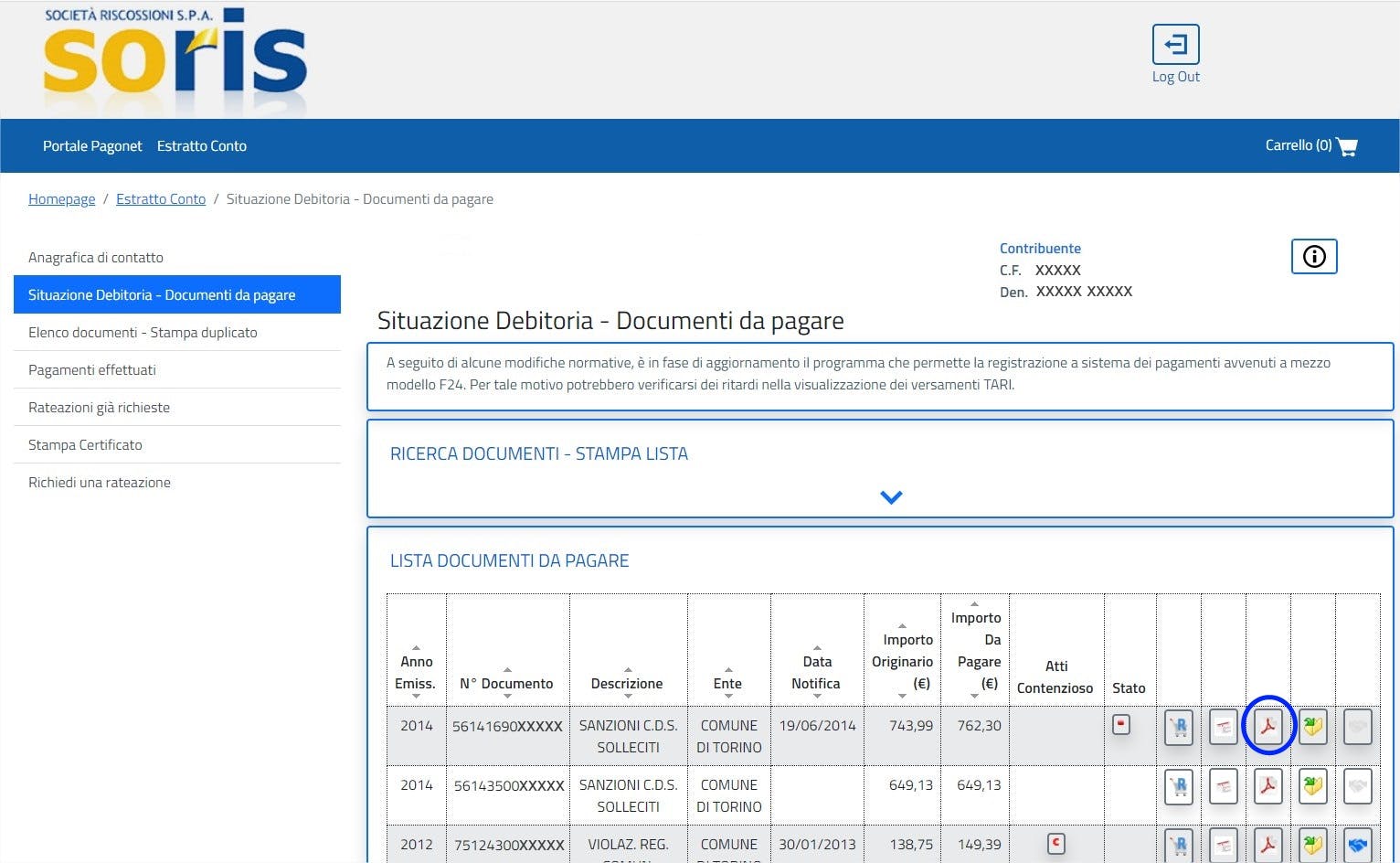Viewport: 1400px width, 863px height.
Task: Go to Pagamenti effettuati
Action: (92, 369)
